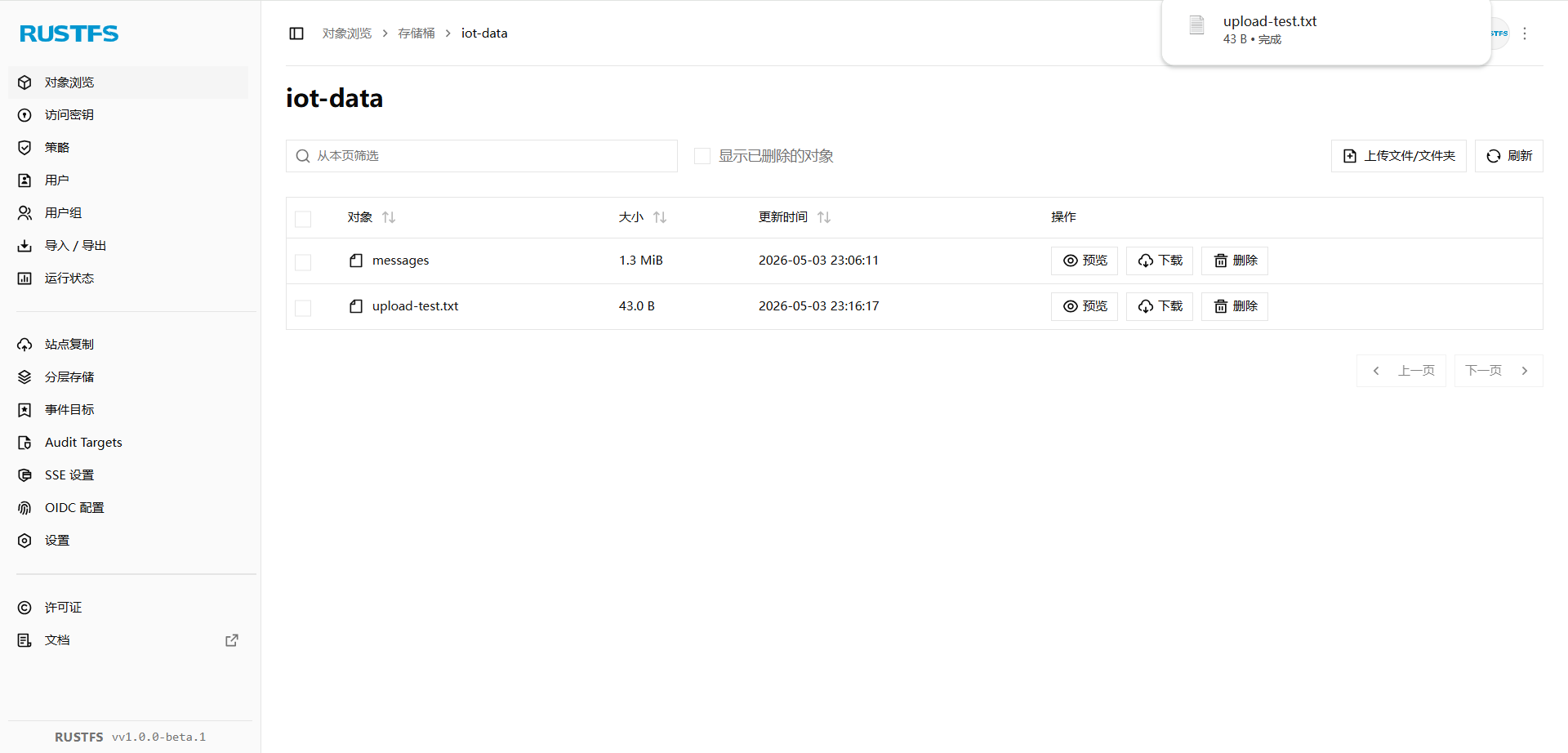The image size is (1568, 753).
Task: Check the messages row checkbox
Action: [x=303, y=262]
